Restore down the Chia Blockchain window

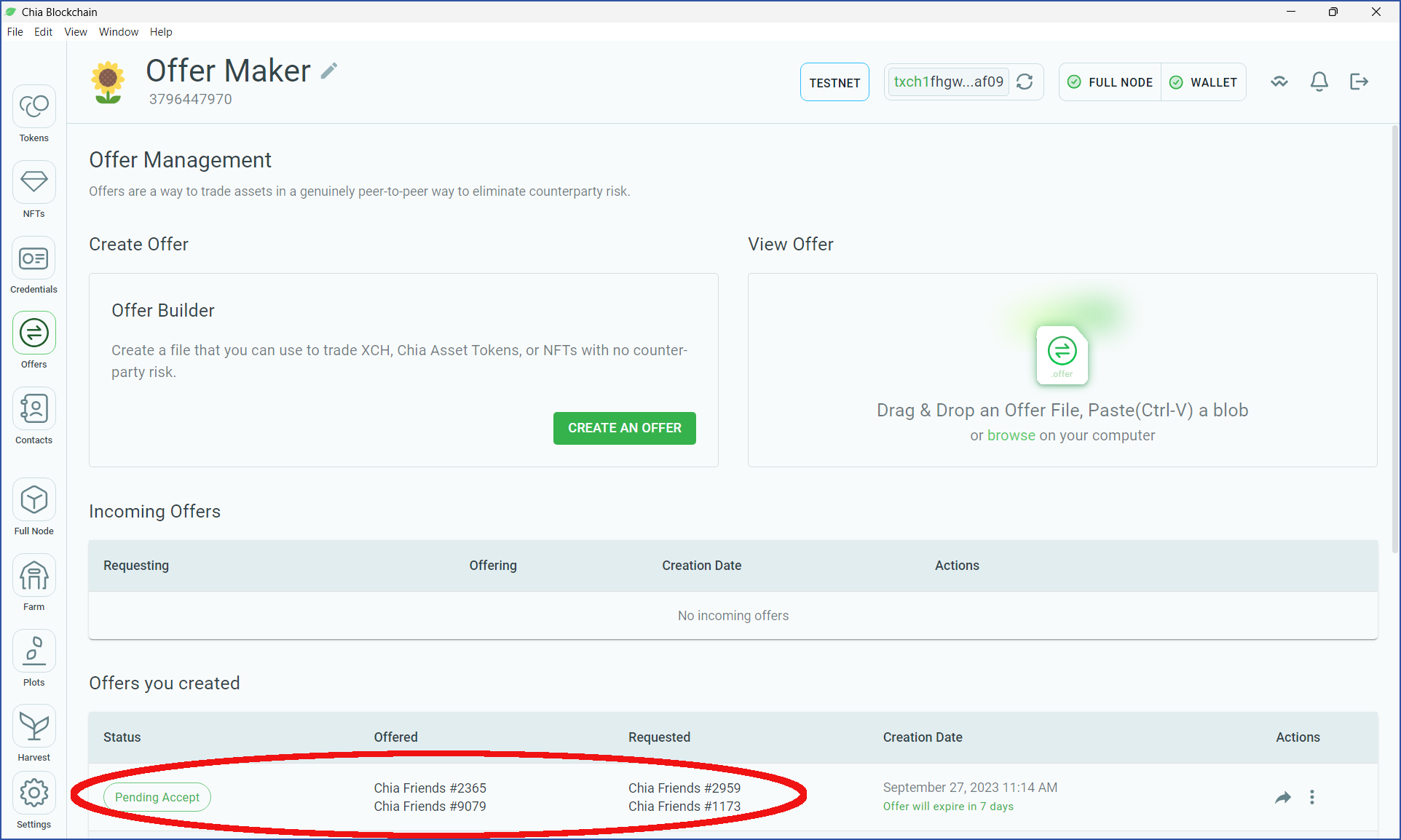[1333, 12]
